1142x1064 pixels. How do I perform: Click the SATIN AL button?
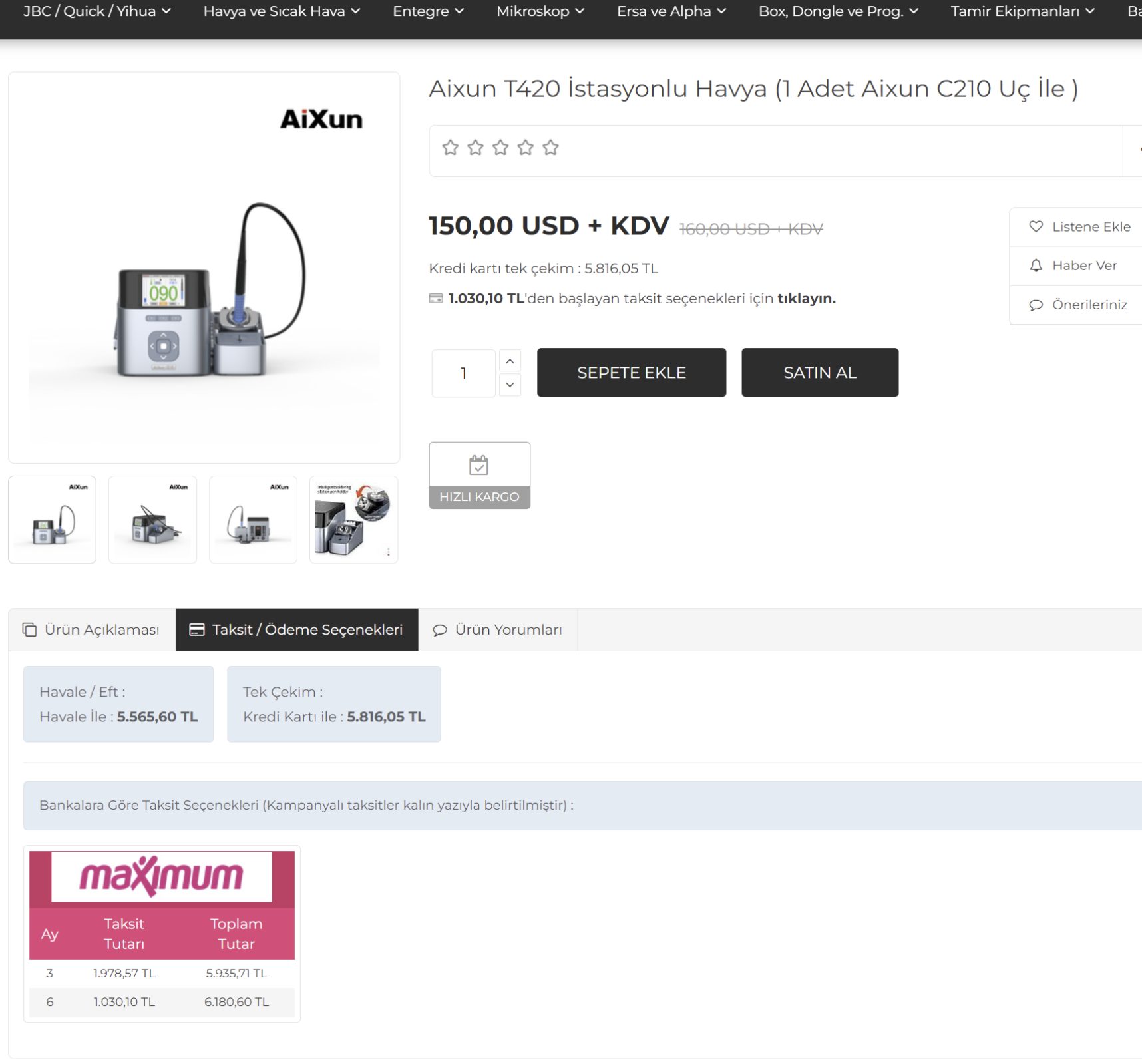(819, 373)
